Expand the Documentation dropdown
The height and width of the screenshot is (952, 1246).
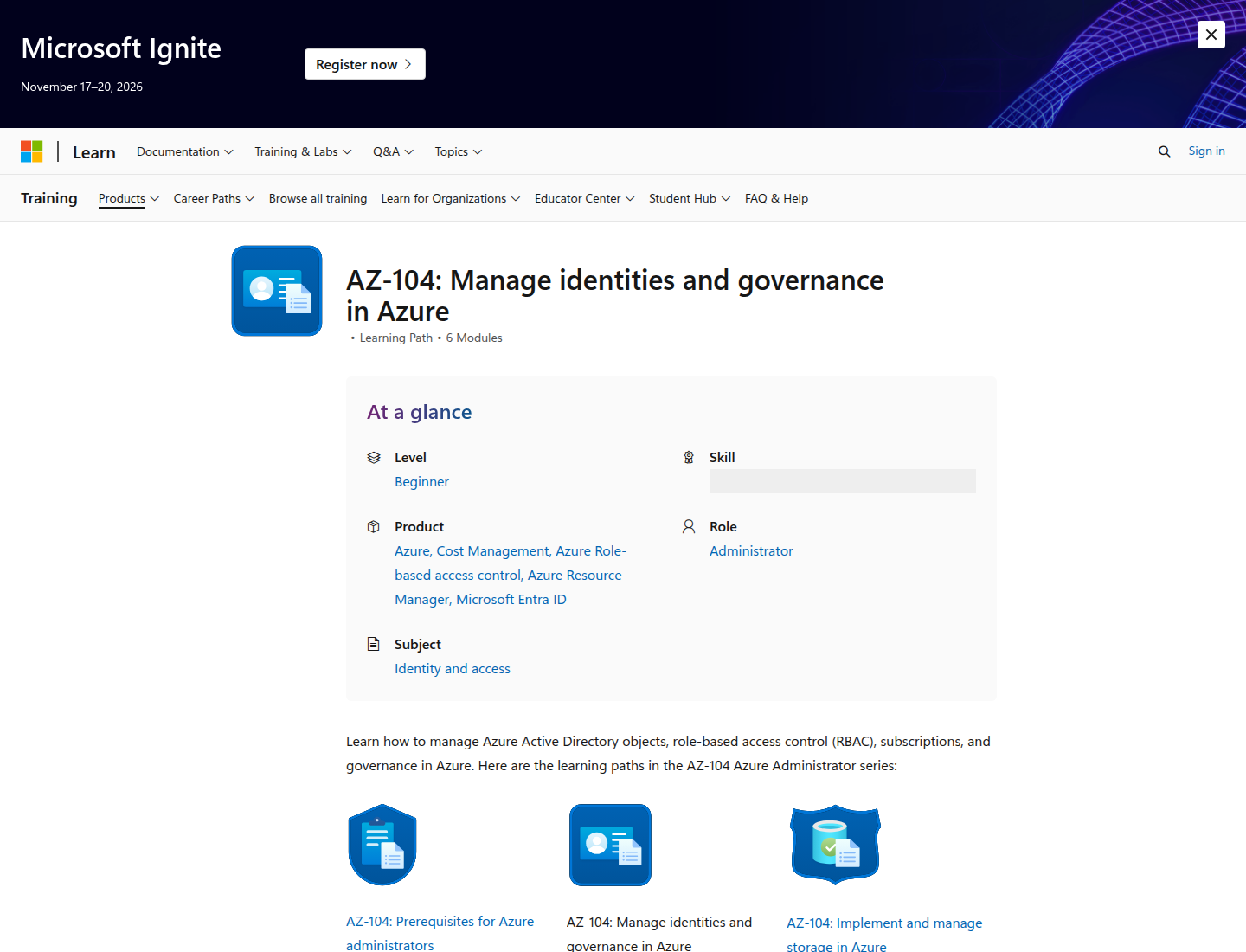[x=185, y=151]
